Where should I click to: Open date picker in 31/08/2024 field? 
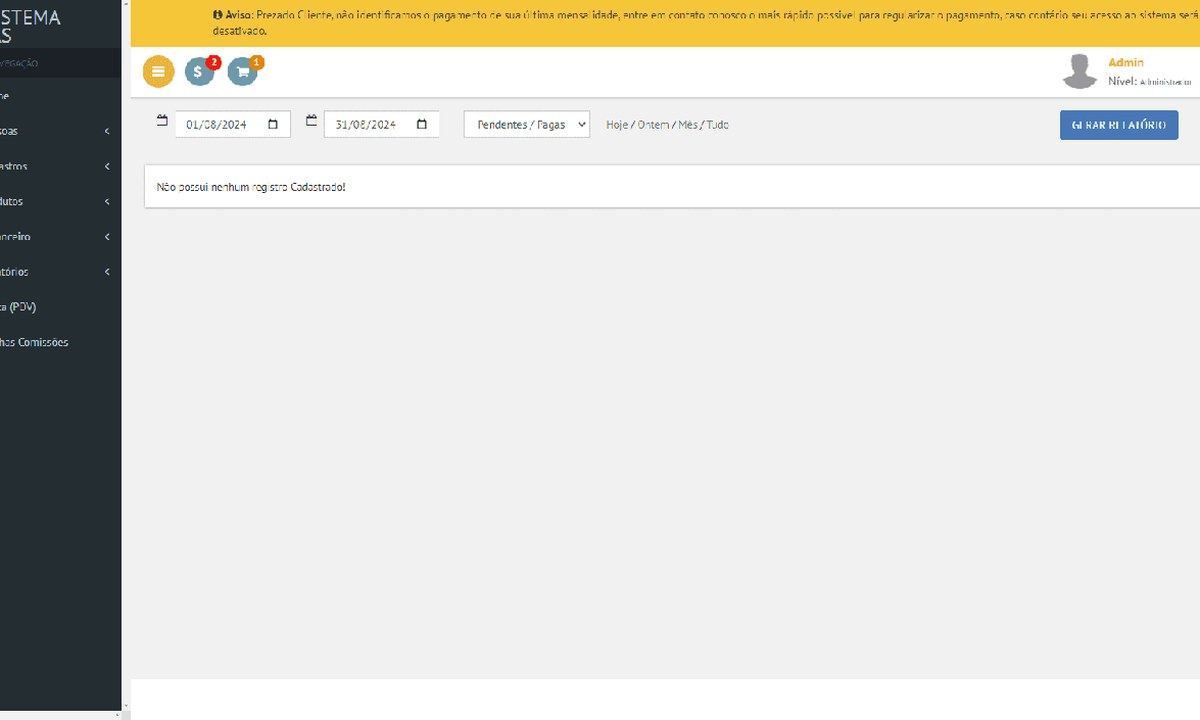click(422, 125)
